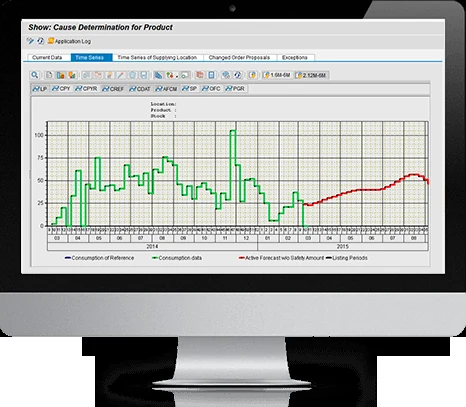The height and width of the screenshot is (407, 466).
Task: Click the pencil display/change icon left of Application Log
Action: coord(30,41)
